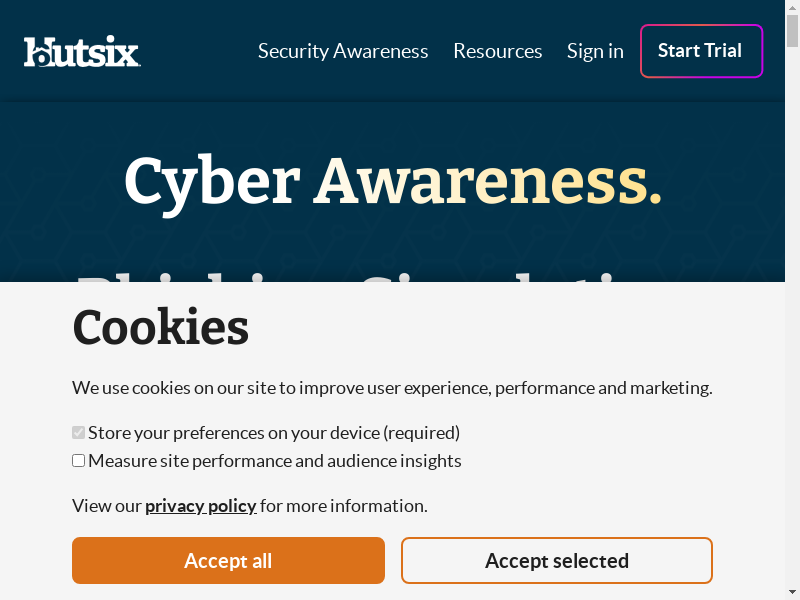Open the privacy policy link
The width and height of the screenshot is (800, 600).
[x=200, y=506]
